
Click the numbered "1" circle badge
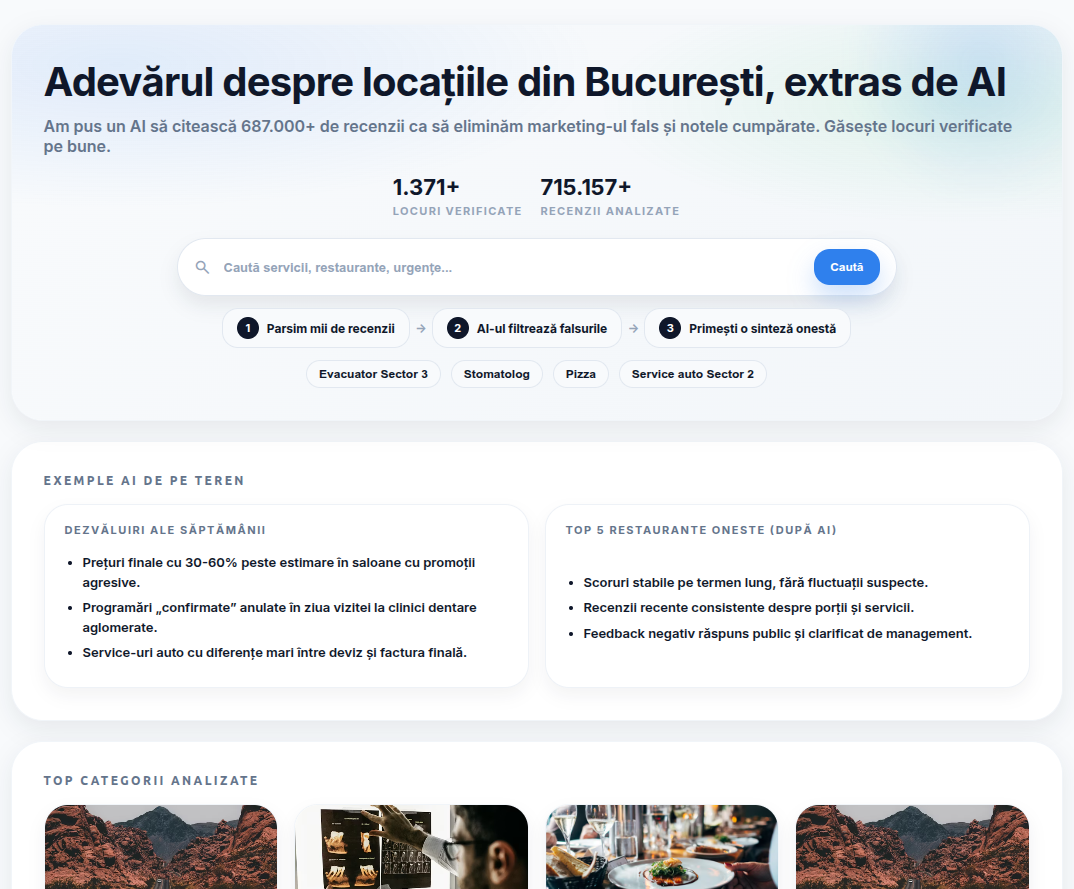pos(247,327)
